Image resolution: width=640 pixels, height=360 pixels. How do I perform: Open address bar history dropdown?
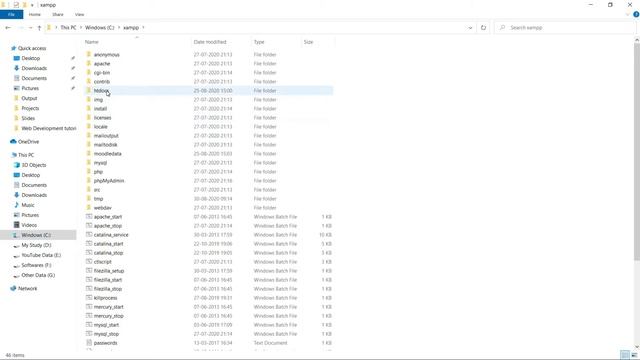click(x=470, y=28)
